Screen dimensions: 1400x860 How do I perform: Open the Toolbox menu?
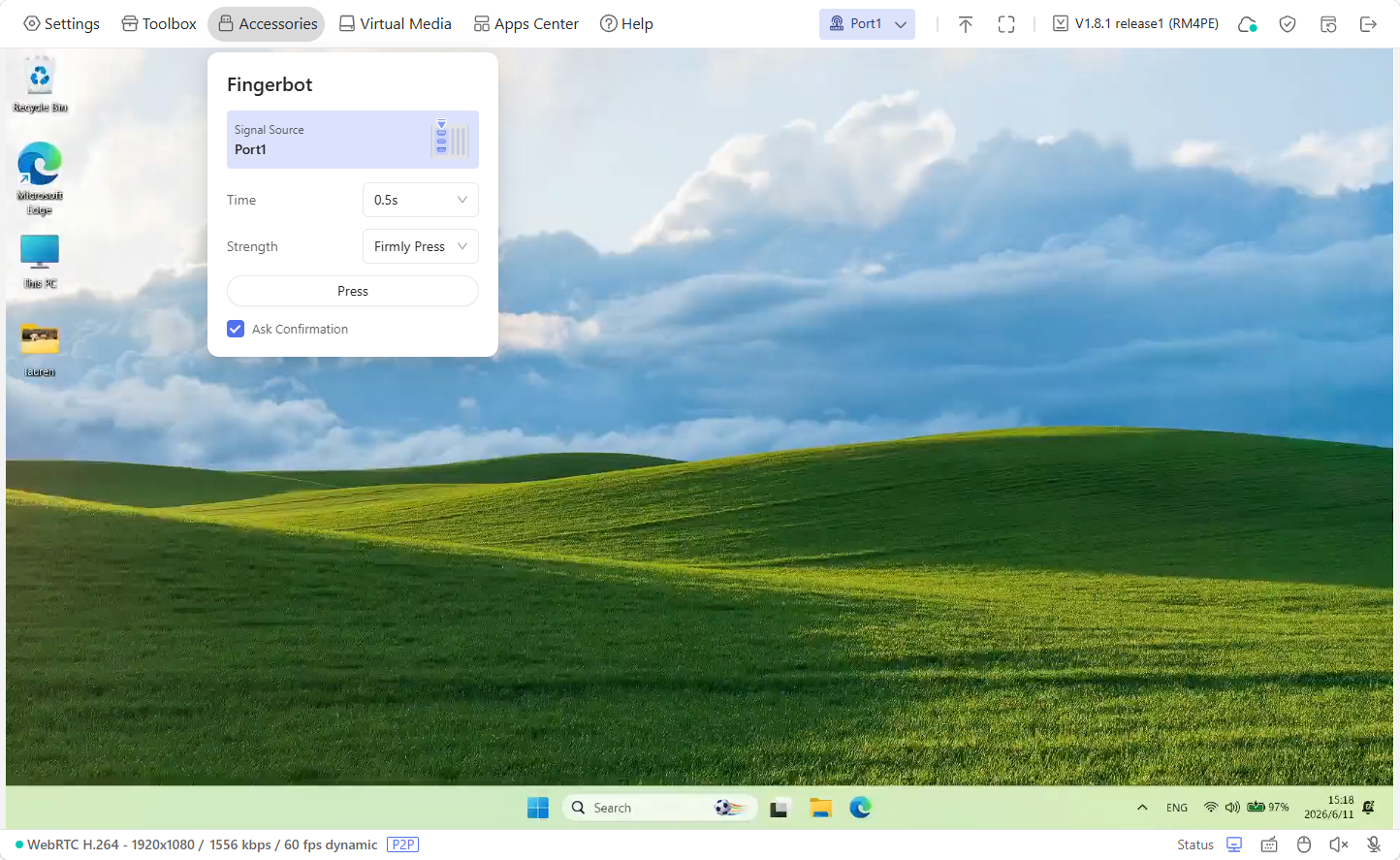(x=159, y=23)
